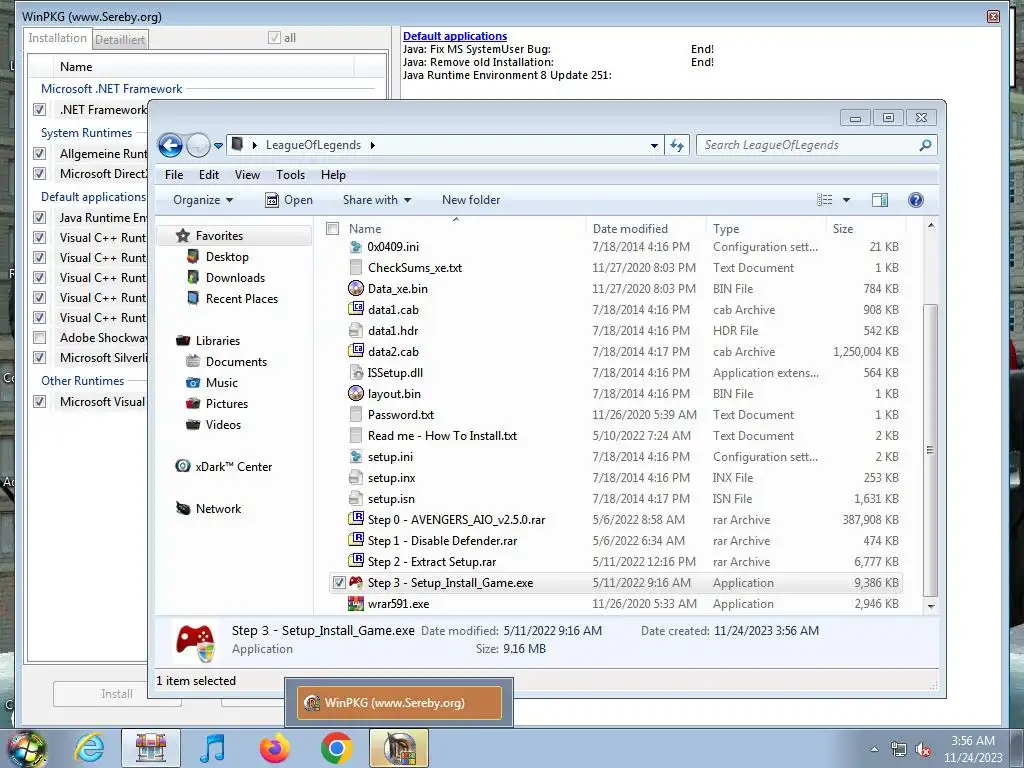Toggle the .NET Framework checkbox in WinPKG
This screenshot has width=1024, height=768.
[40, 110]
